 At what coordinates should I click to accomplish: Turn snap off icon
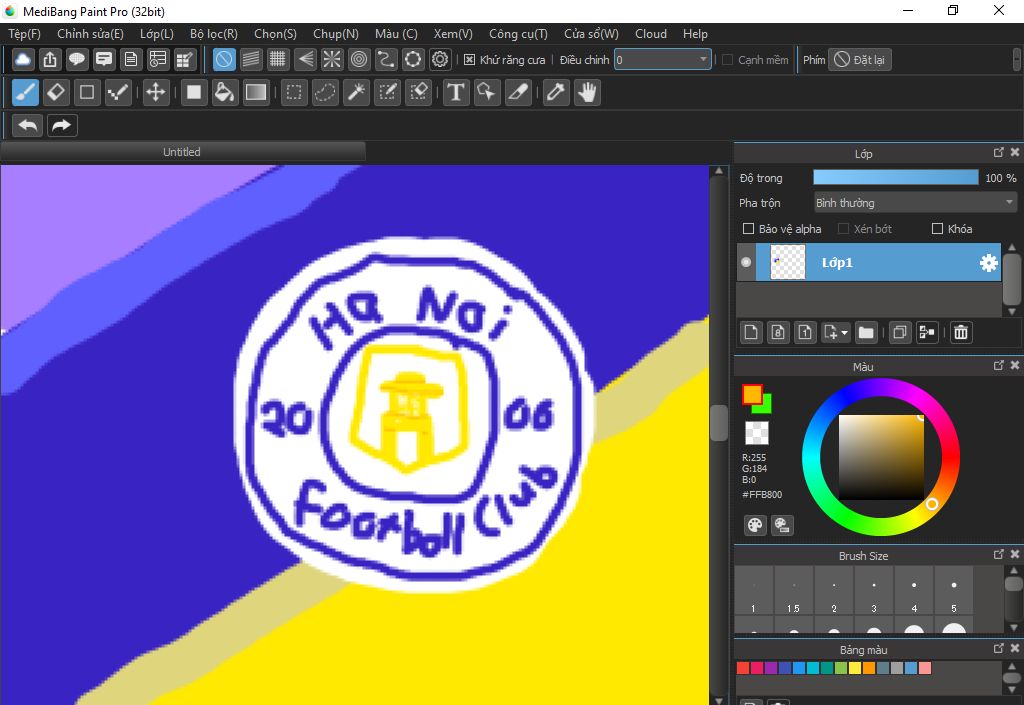(x=224, y=59)
